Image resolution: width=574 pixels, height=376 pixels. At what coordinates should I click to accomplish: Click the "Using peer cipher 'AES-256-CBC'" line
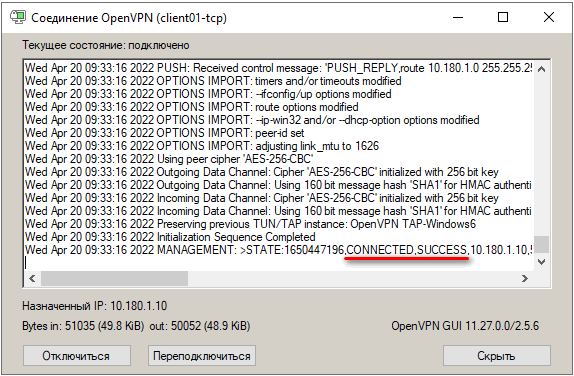169,159
